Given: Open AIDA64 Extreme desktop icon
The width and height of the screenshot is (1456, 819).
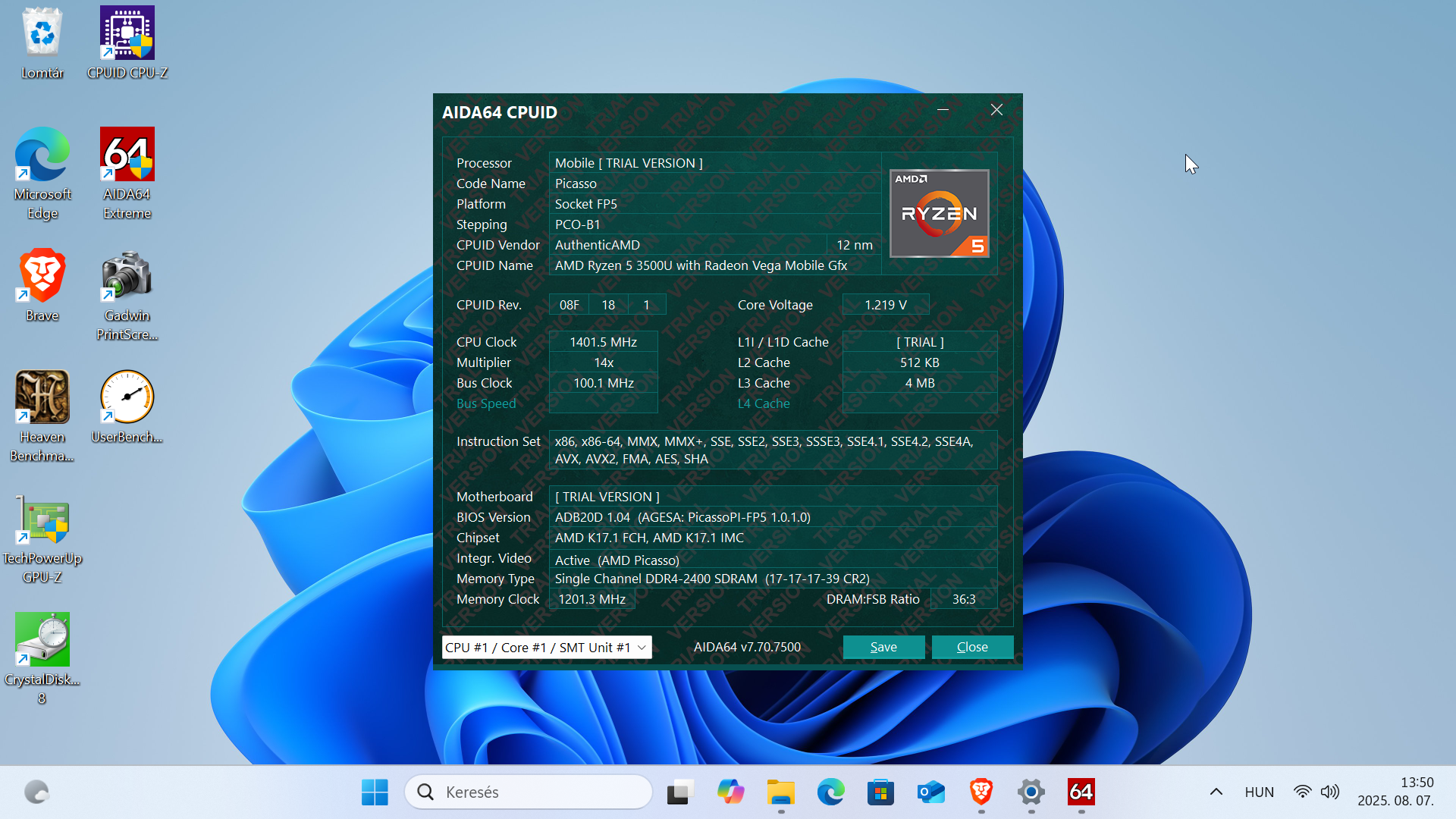Looking at the screenshot, I should [127, 174].
